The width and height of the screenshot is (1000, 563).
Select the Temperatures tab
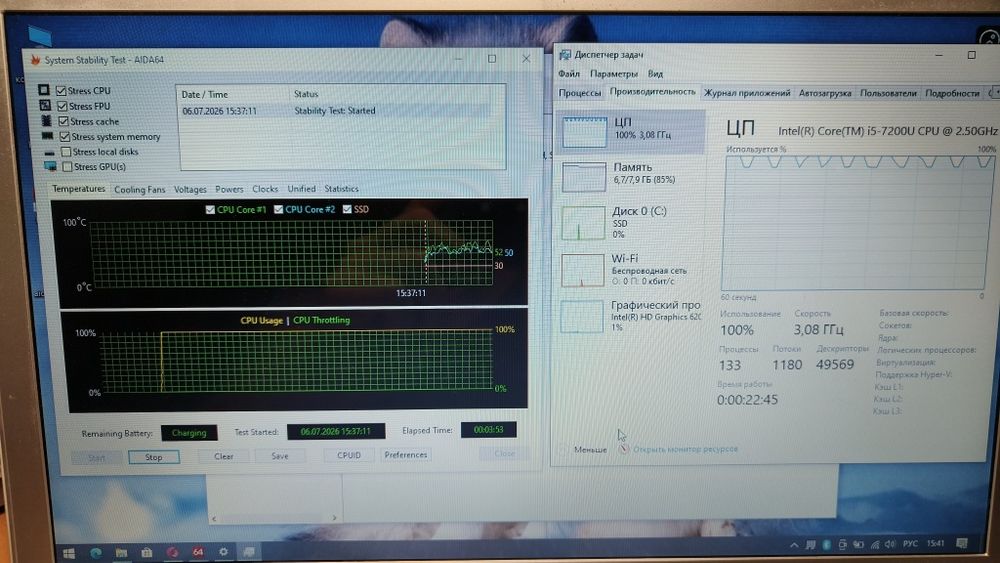click(78, 189)
